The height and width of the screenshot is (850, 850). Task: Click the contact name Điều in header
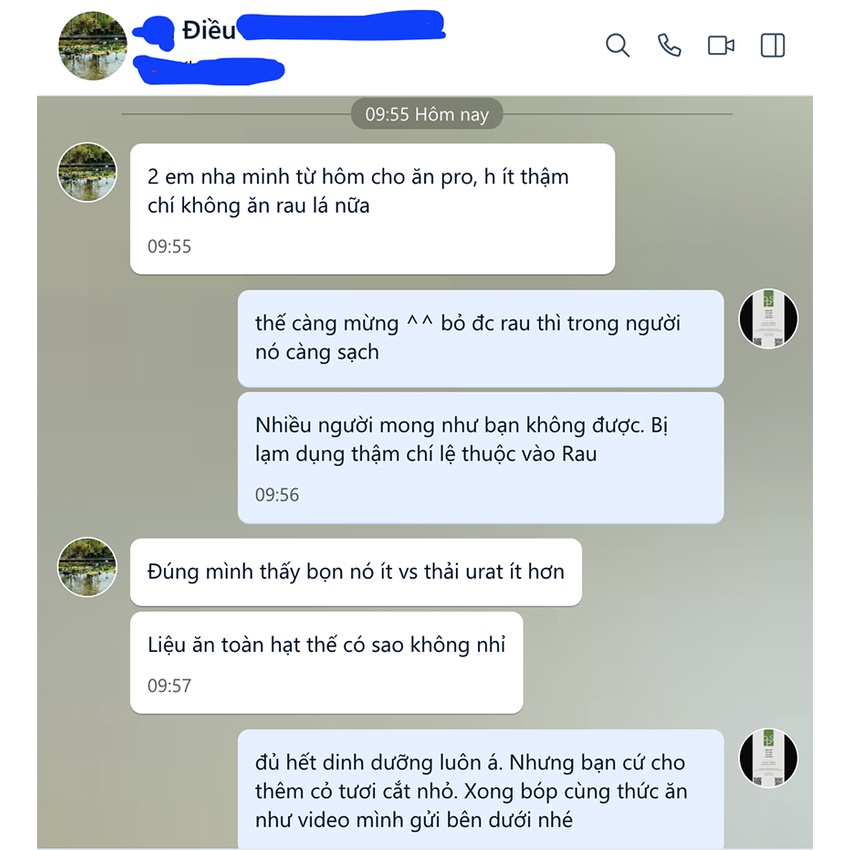(x=209, y=30)
